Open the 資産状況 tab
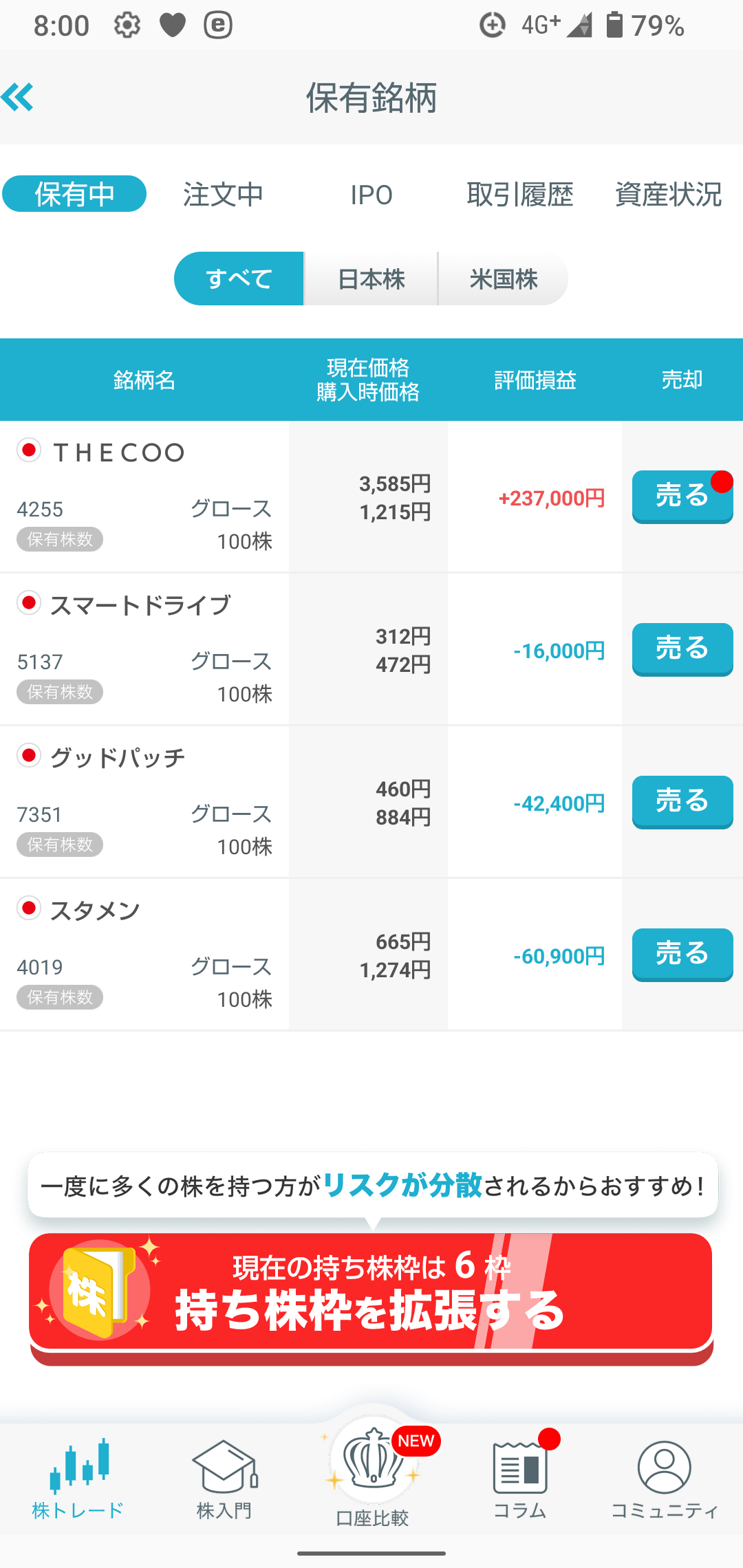The width and height of the screenshot is (743, 1568). pyautogui.click(x=668, y=194)
